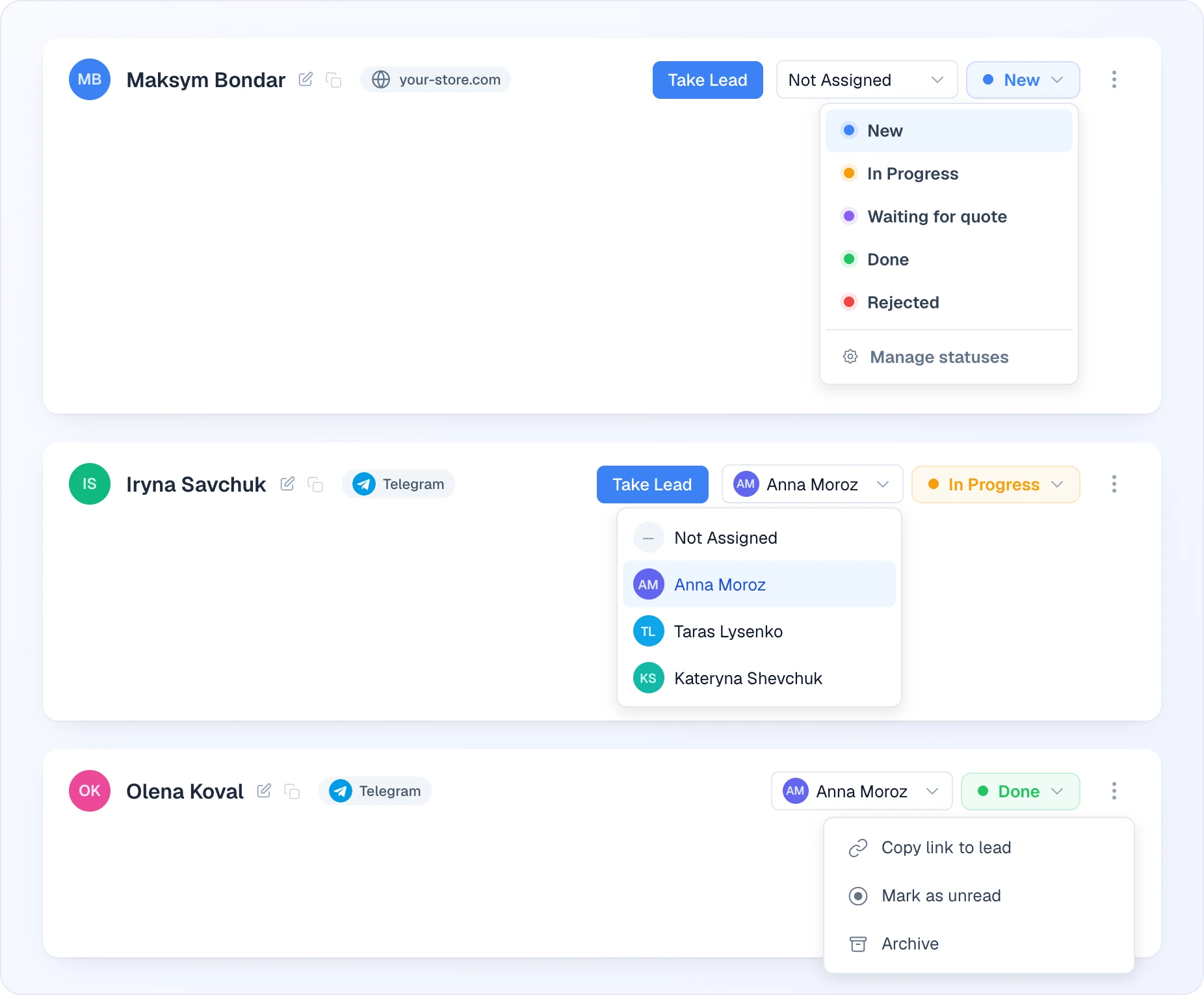The height and width of the screenshot is (995, 1204).
Task: Click edit pencil beside Iryna Savchuk
Action: pos(287,484)
